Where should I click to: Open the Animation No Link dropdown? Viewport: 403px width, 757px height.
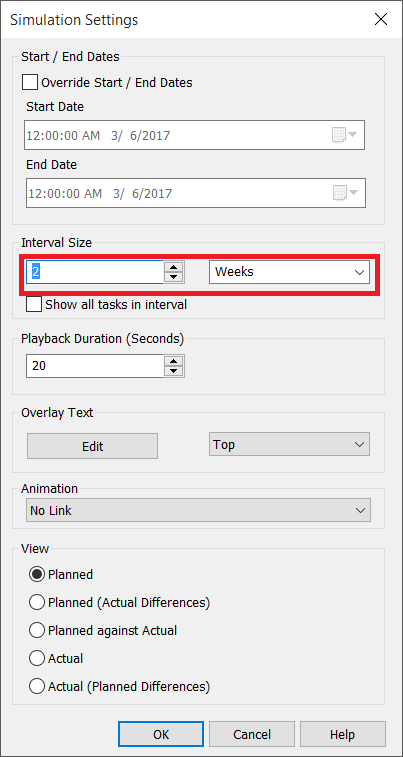click(198, 510)
